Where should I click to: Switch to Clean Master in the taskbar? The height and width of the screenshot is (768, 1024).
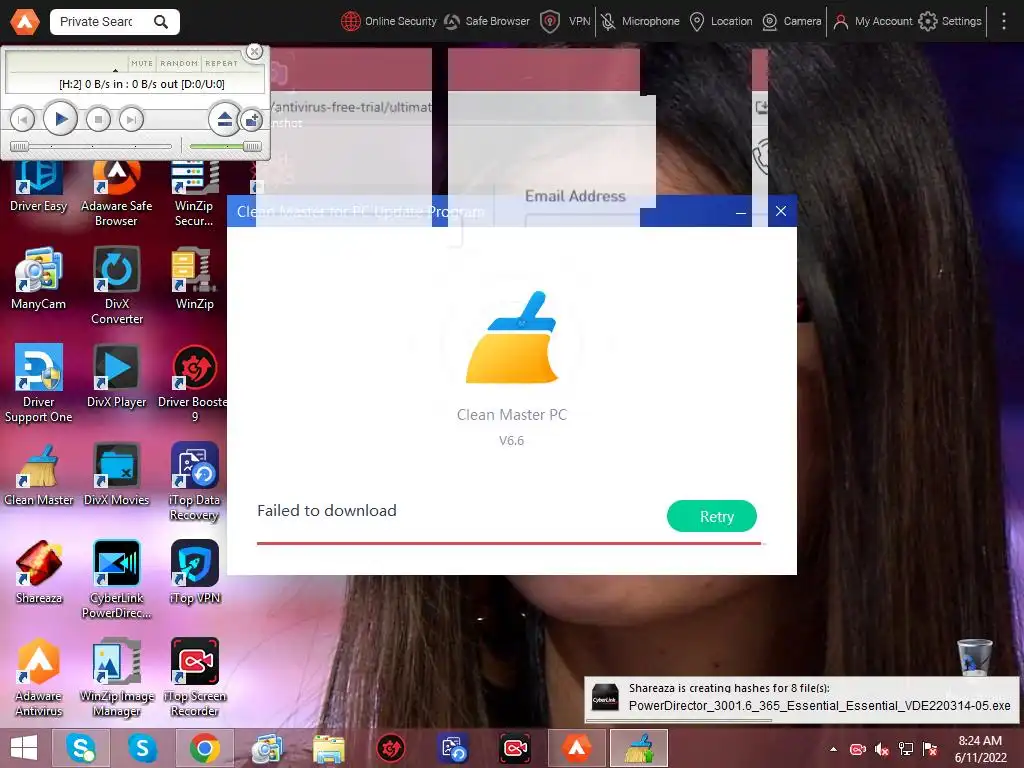639,748
